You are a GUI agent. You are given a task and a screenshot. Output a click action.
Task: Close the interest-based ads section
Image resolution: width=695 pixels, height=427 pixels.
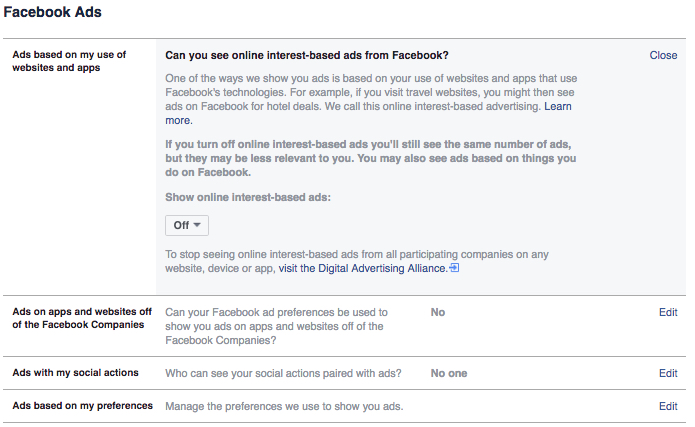coord(663,55)
